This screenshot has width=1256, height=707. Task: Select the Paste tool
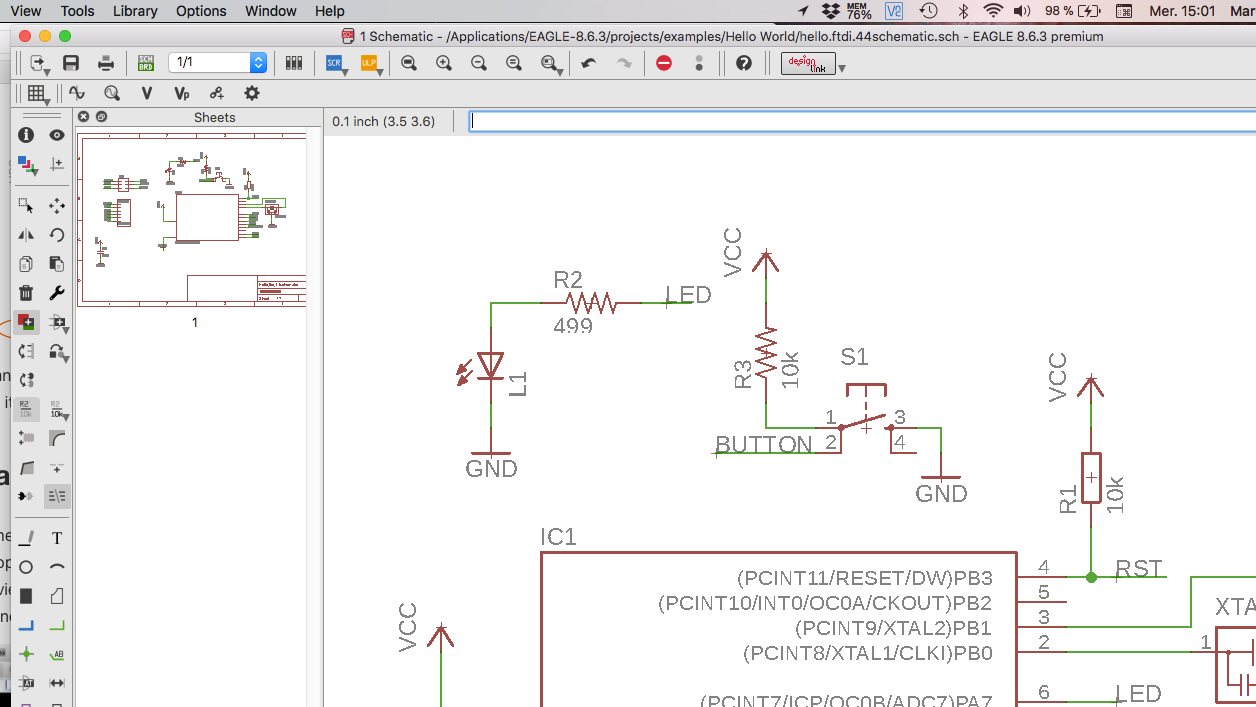tap(57, 264)
